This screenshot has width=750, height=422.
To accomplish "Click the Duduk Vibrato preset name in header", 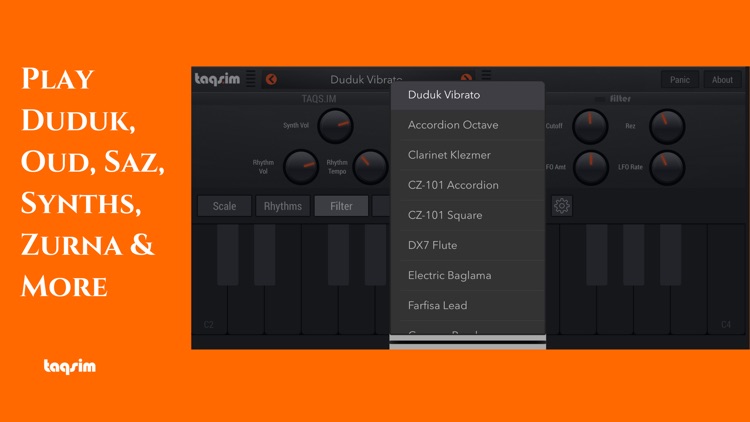I will pyautogui.click(x=366, y=79).
